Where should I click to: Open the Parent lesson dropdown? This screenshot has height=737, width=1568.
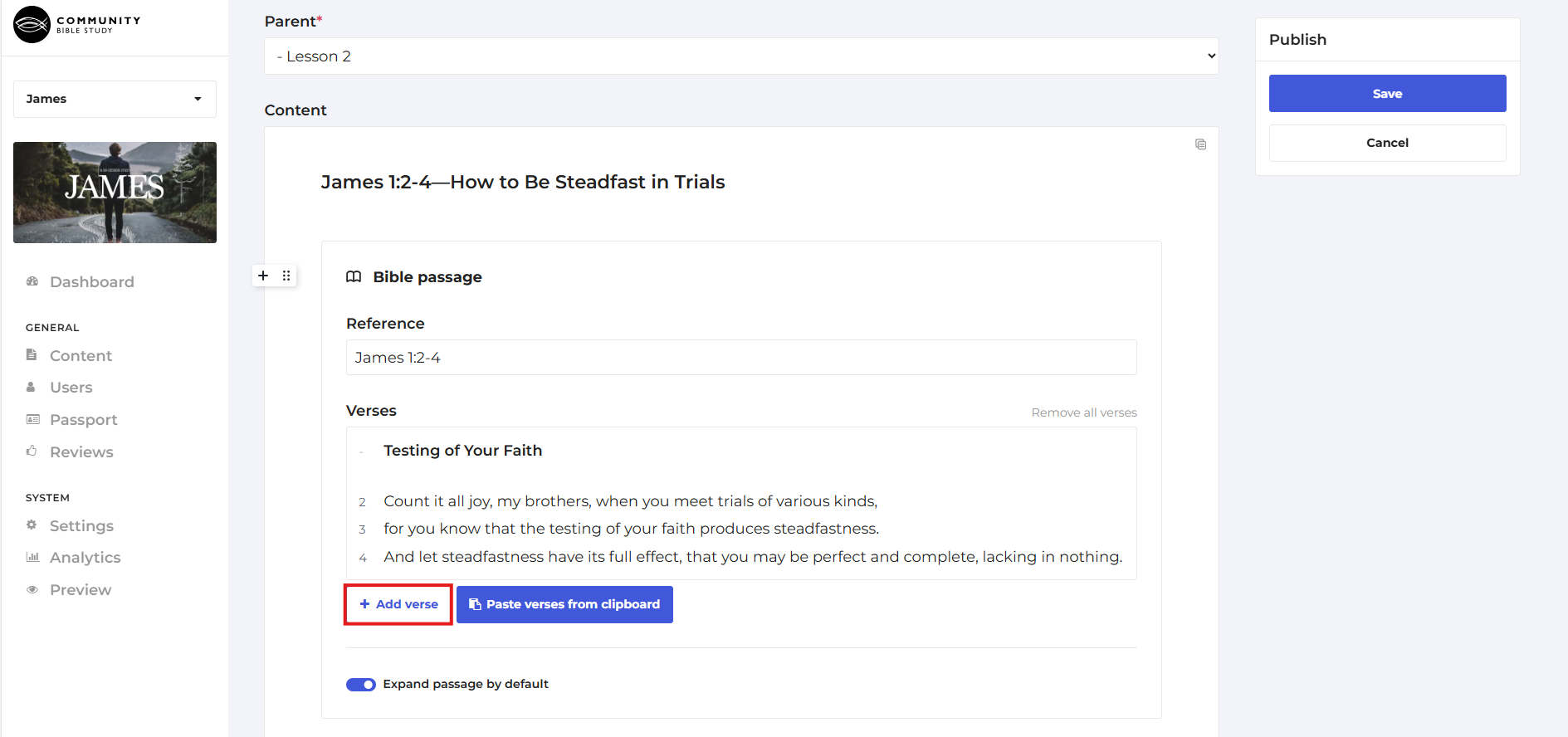point(740,56)
